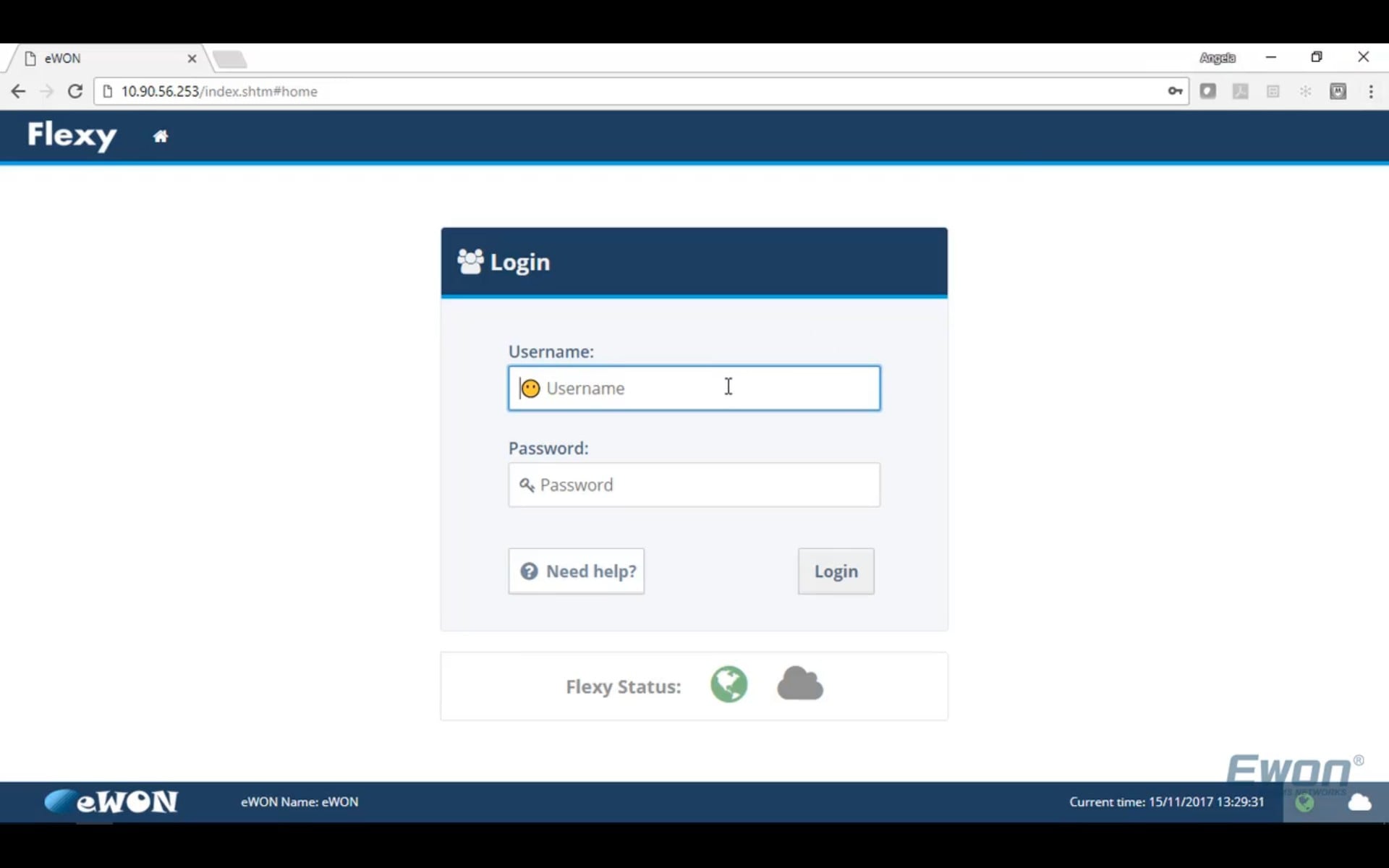Click the yellow face icon in Username field
The image size is (1389, 868).
(530, 388)
